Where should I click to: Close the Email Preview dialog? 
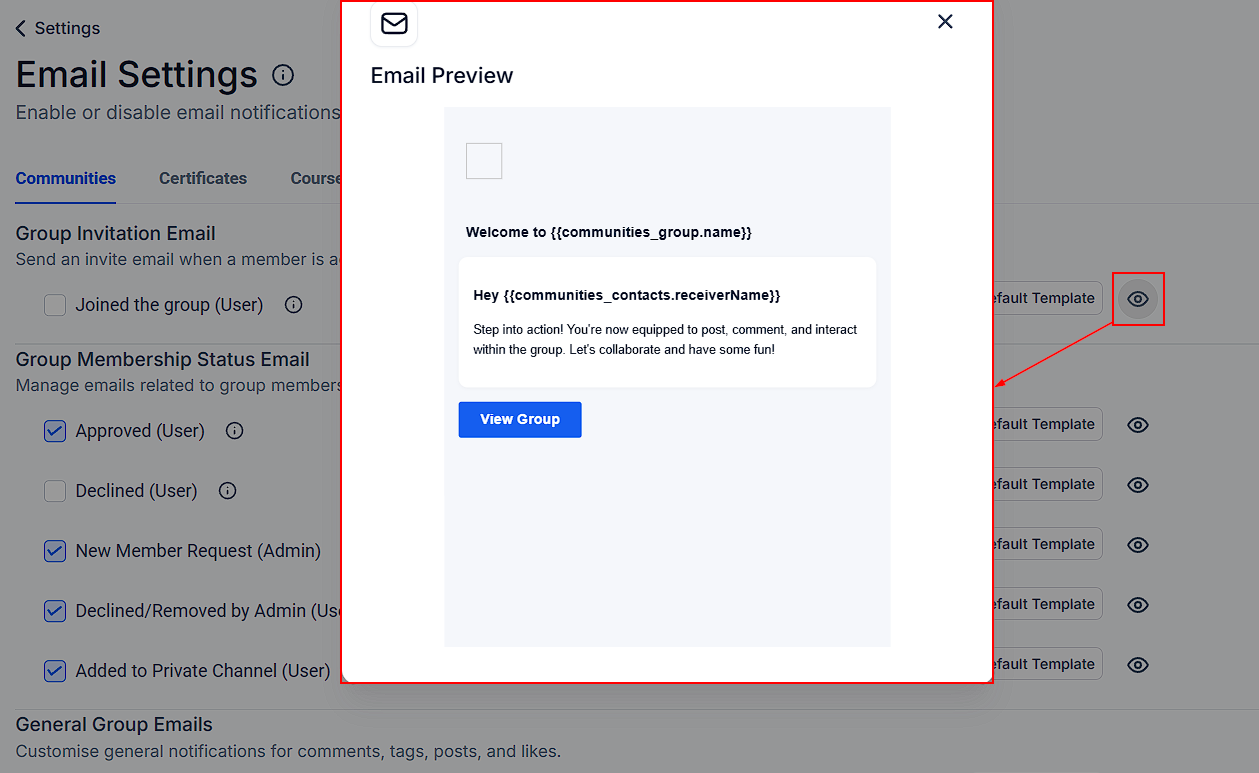(945, 22)
